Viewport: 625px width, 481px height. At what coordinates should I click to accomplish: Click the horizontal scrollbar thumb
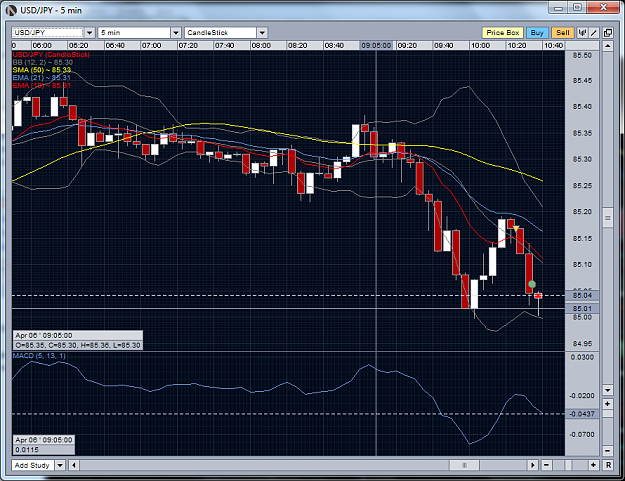[x=464, y=465]
